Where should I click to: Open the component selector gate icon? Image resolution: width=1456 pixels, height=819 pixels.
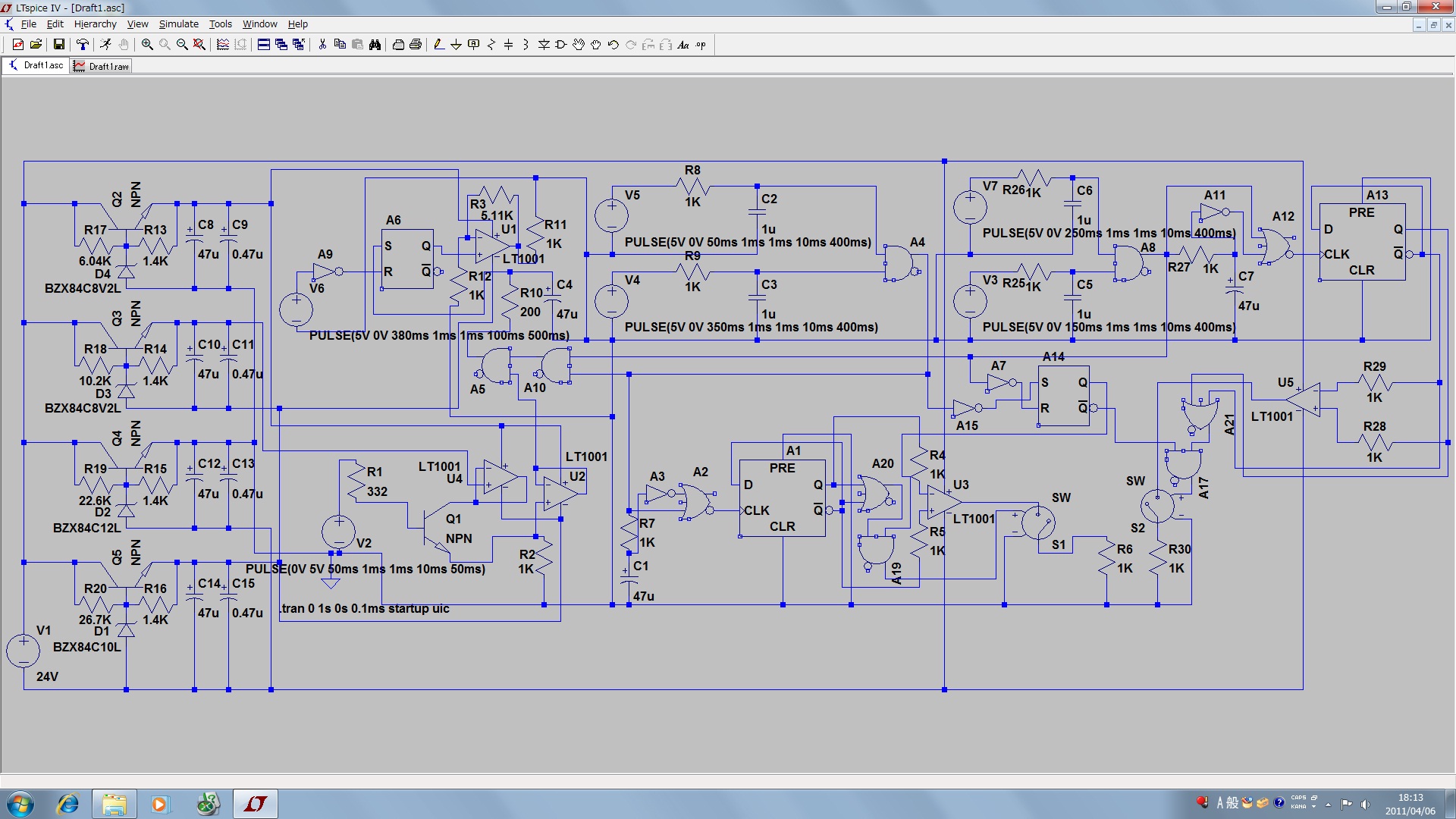pos(560,45)
